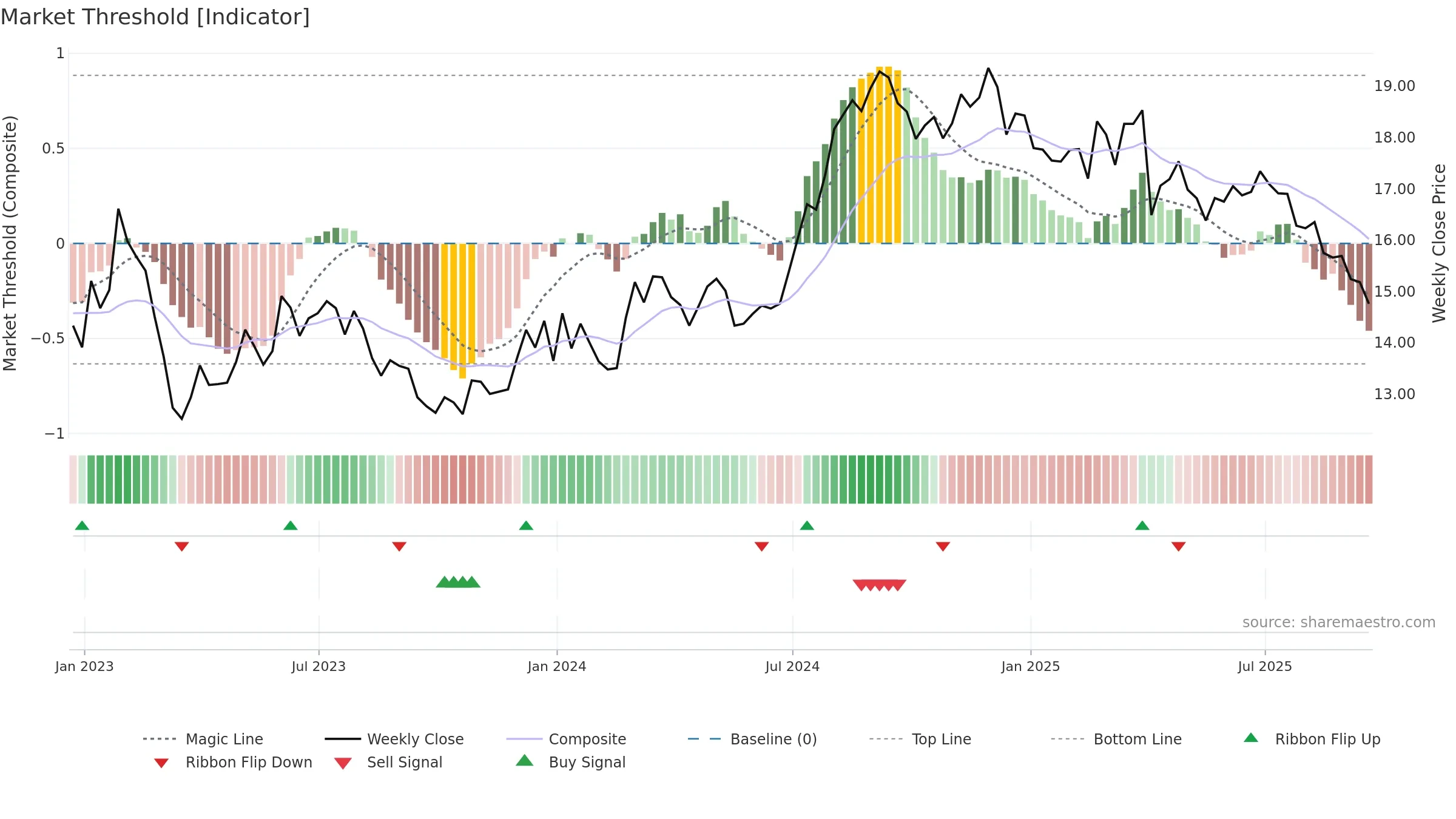Toggle the Baseline (0) legend entry
The image size is (1456, 819).
tap(752, 739)
